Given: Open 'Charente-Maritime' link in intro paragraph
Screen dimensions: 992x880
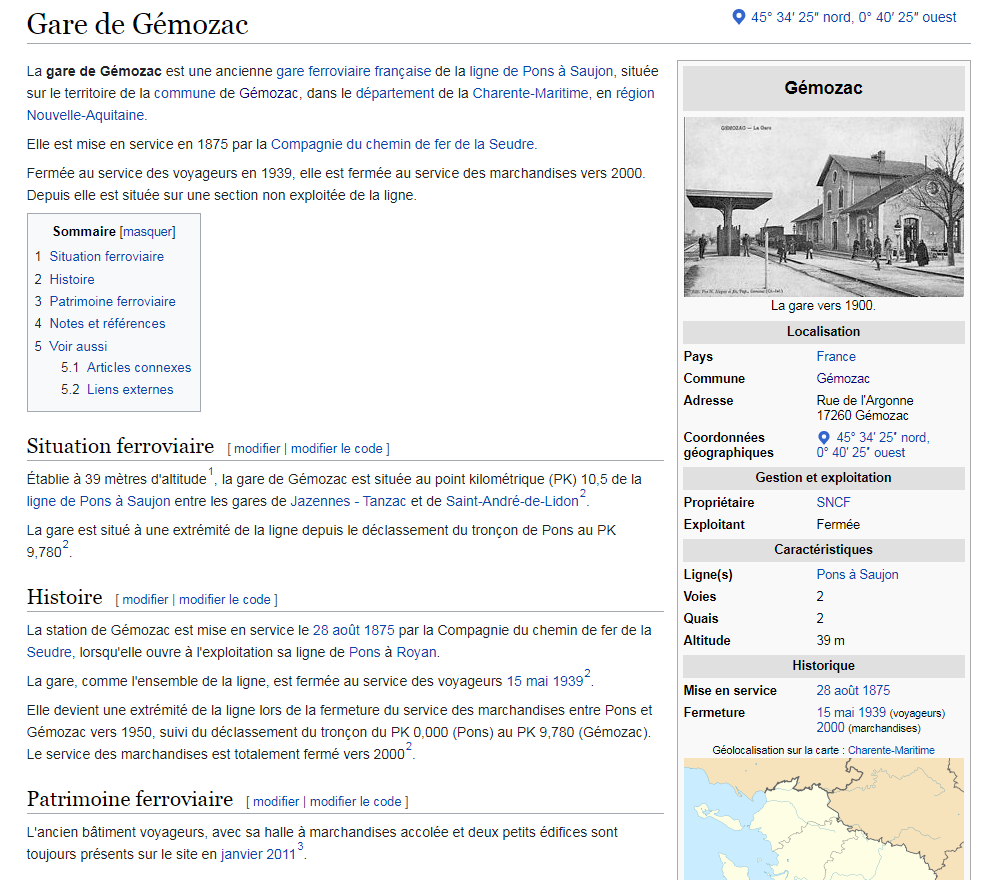Looking at the screenshot, I should (530, 93).
